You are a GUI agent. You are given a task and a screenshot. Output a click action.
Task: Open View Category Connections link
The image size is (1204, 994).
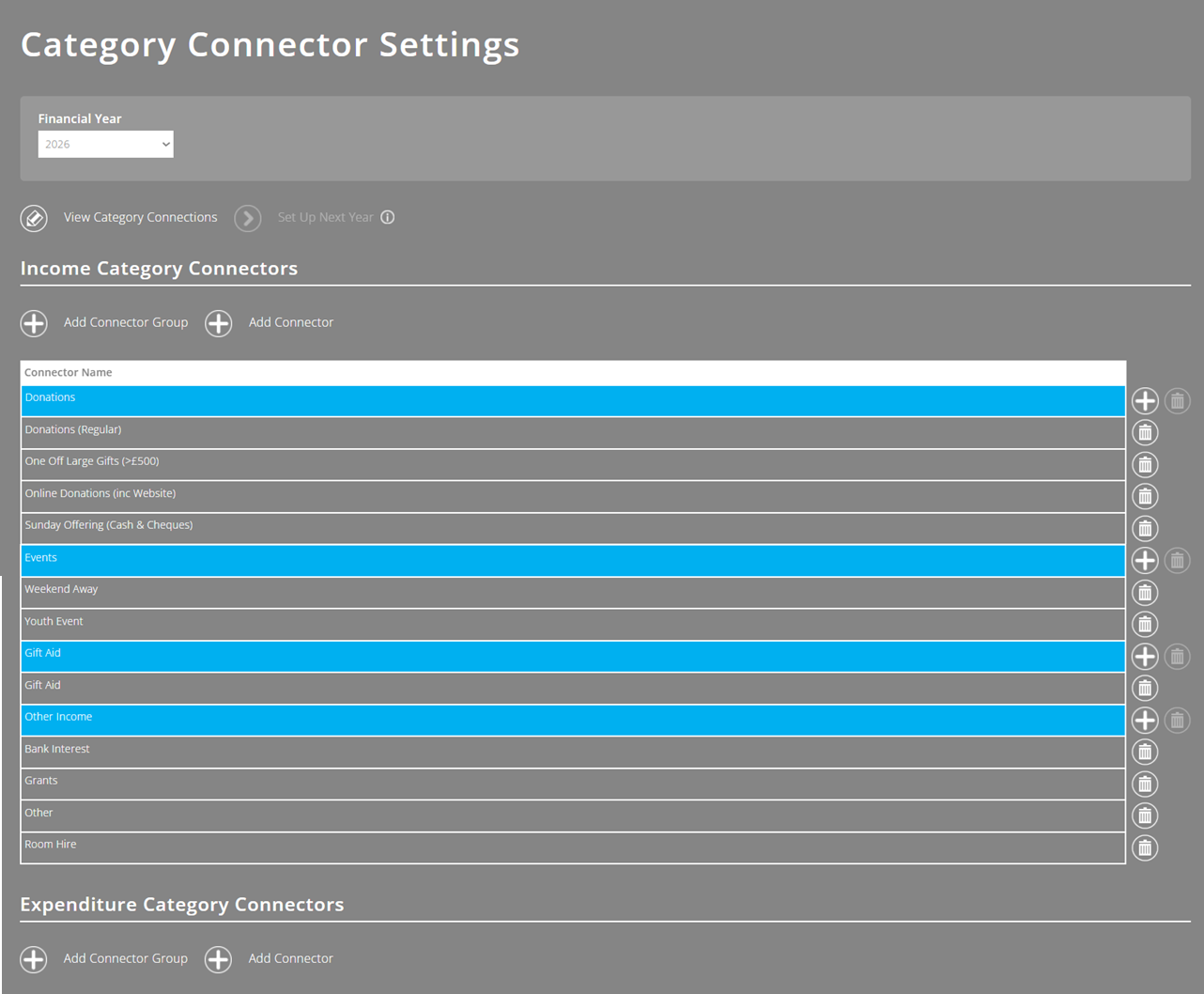140,217
